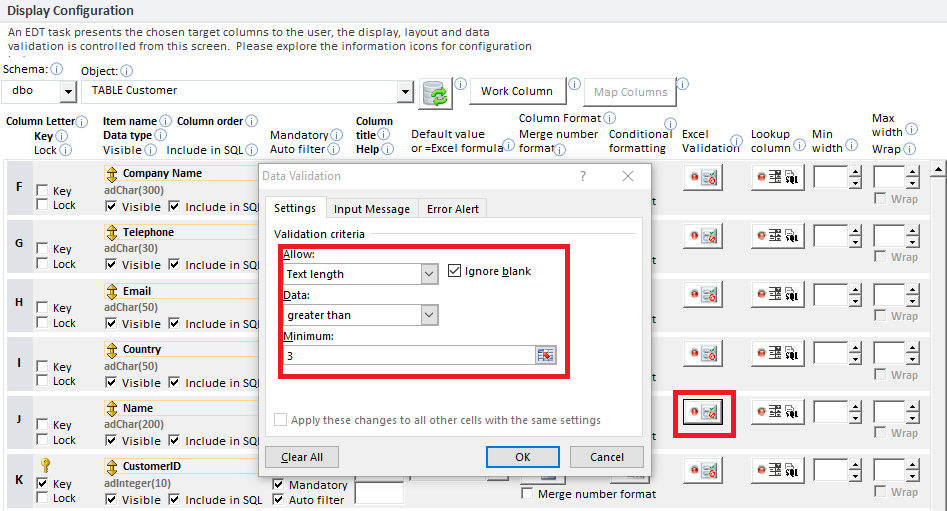Click the database refresh icon button
Screen dimensions: 947x511
point(435,94)
